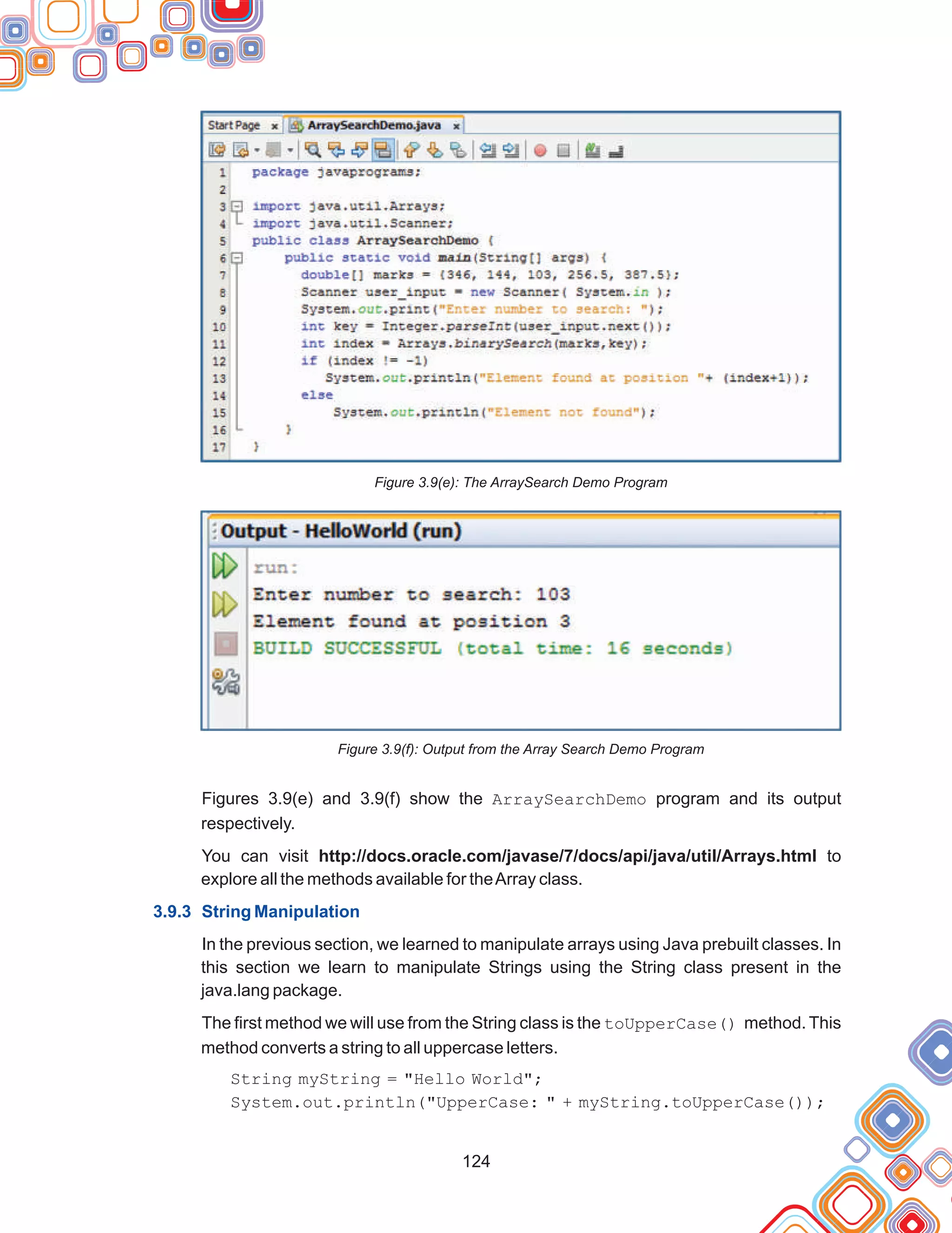952x1233 pixels.
Task: Click the red Start Macro Recording icon
Action: (x=540, y=151)
